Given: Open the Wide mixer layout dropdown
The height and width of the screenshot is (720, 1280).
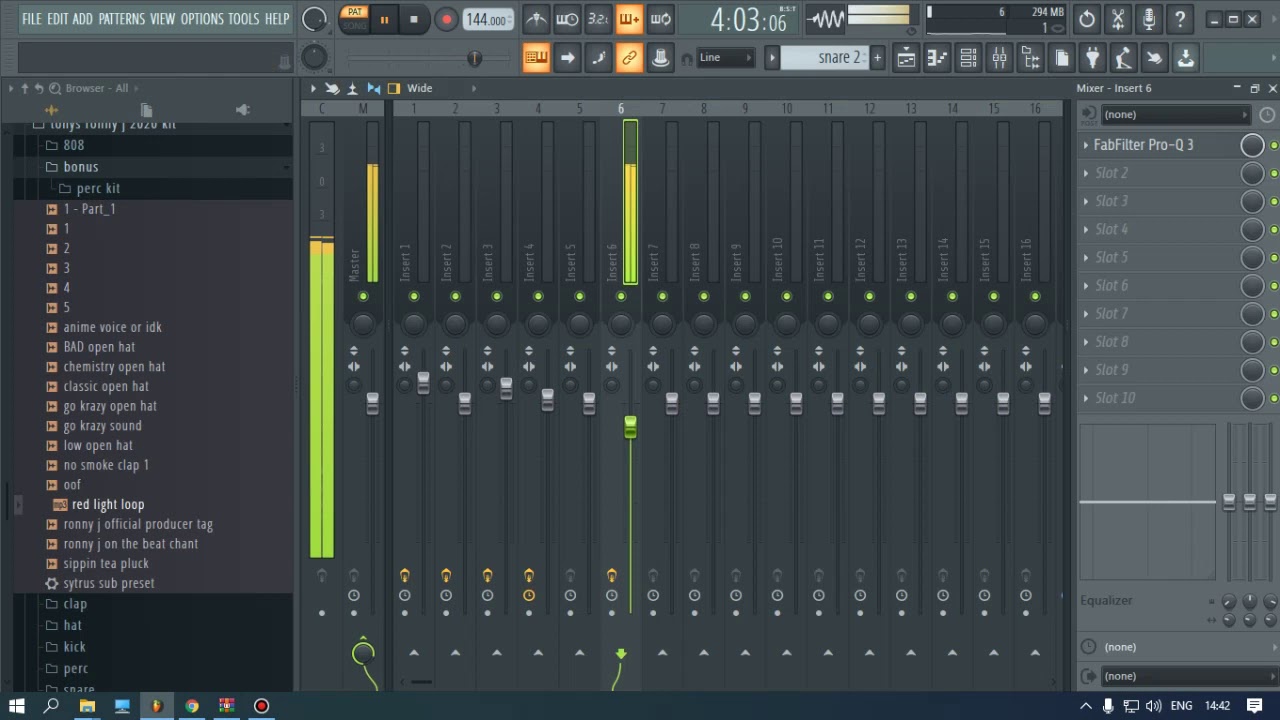Looking at the screenshot, I should [420, 88].
